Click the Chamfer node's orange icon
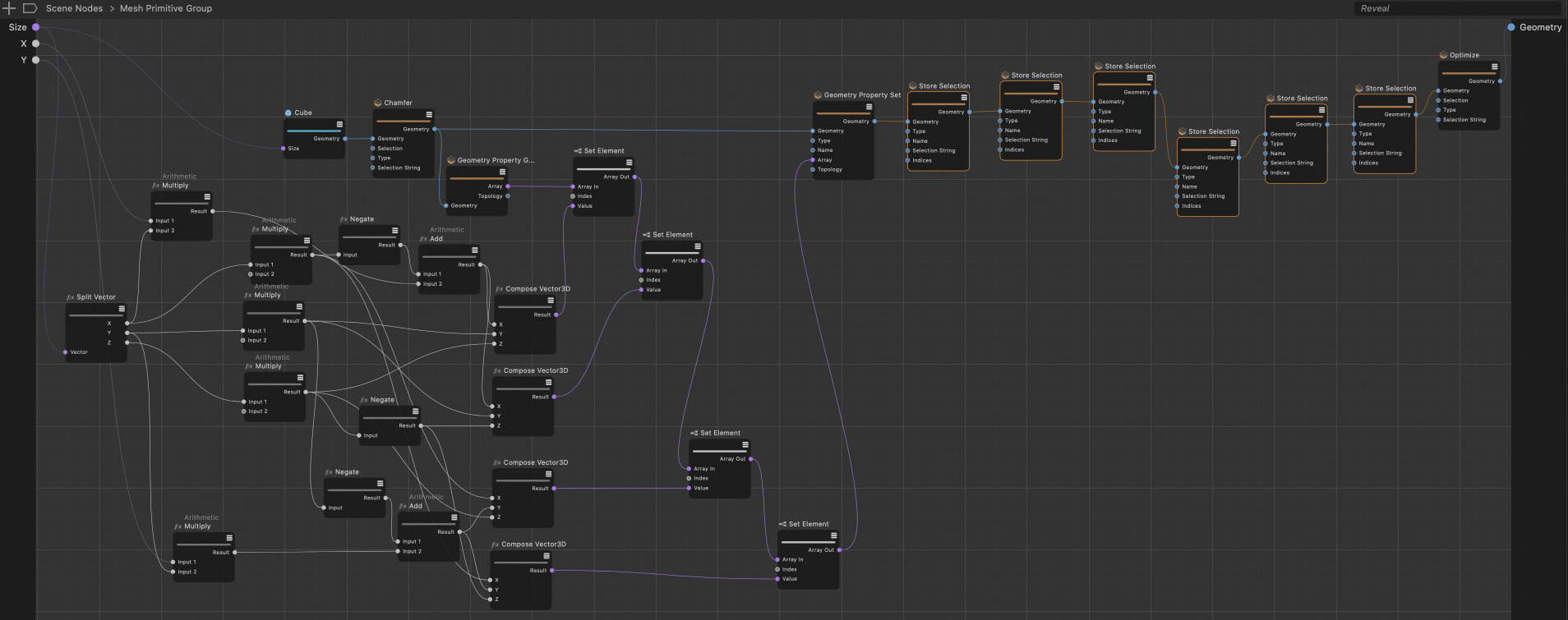This screenshot has width=1568, height=620. click(378, 103)
